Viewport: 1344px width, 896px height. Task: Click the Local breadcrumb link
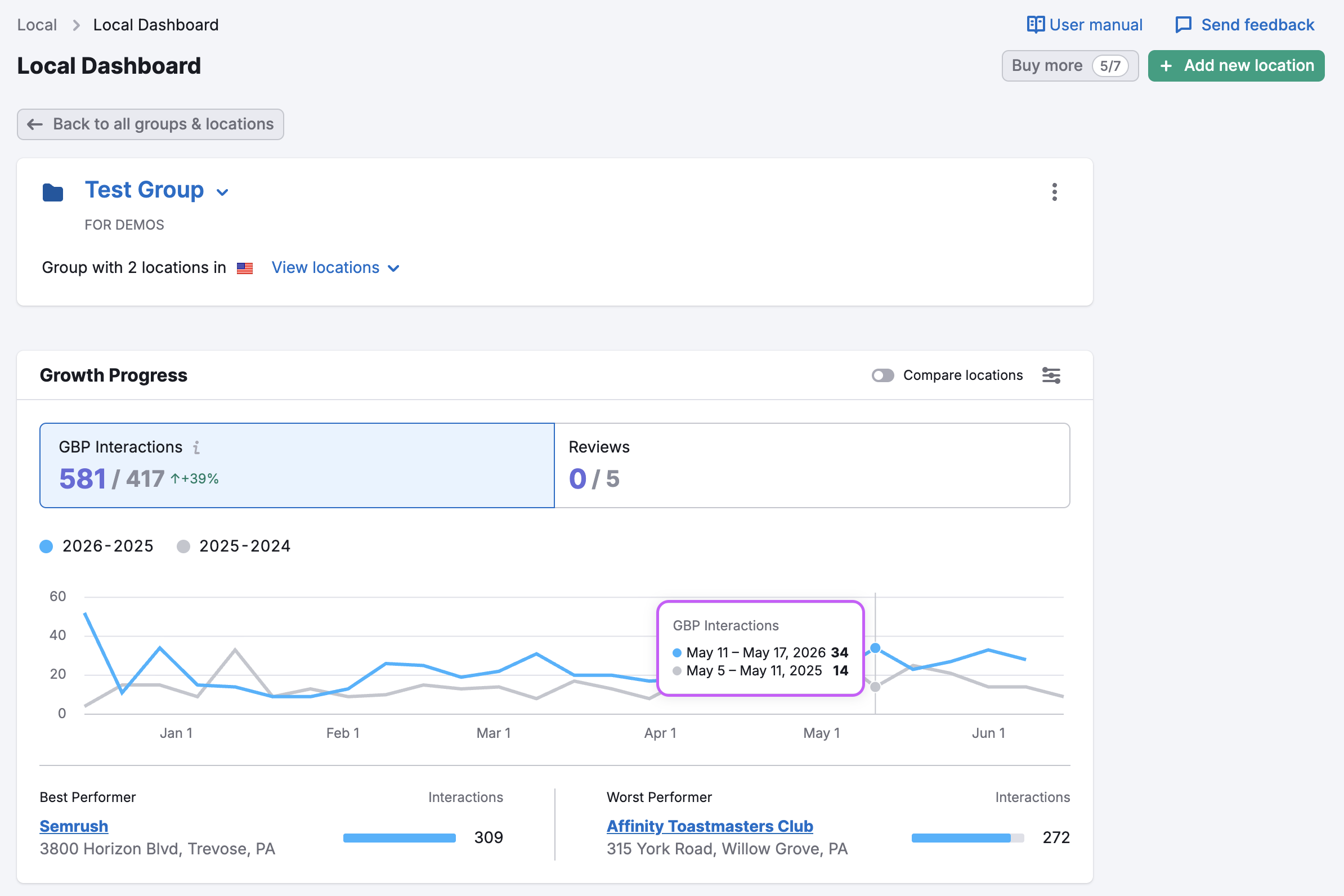click(x=37, y=25)
